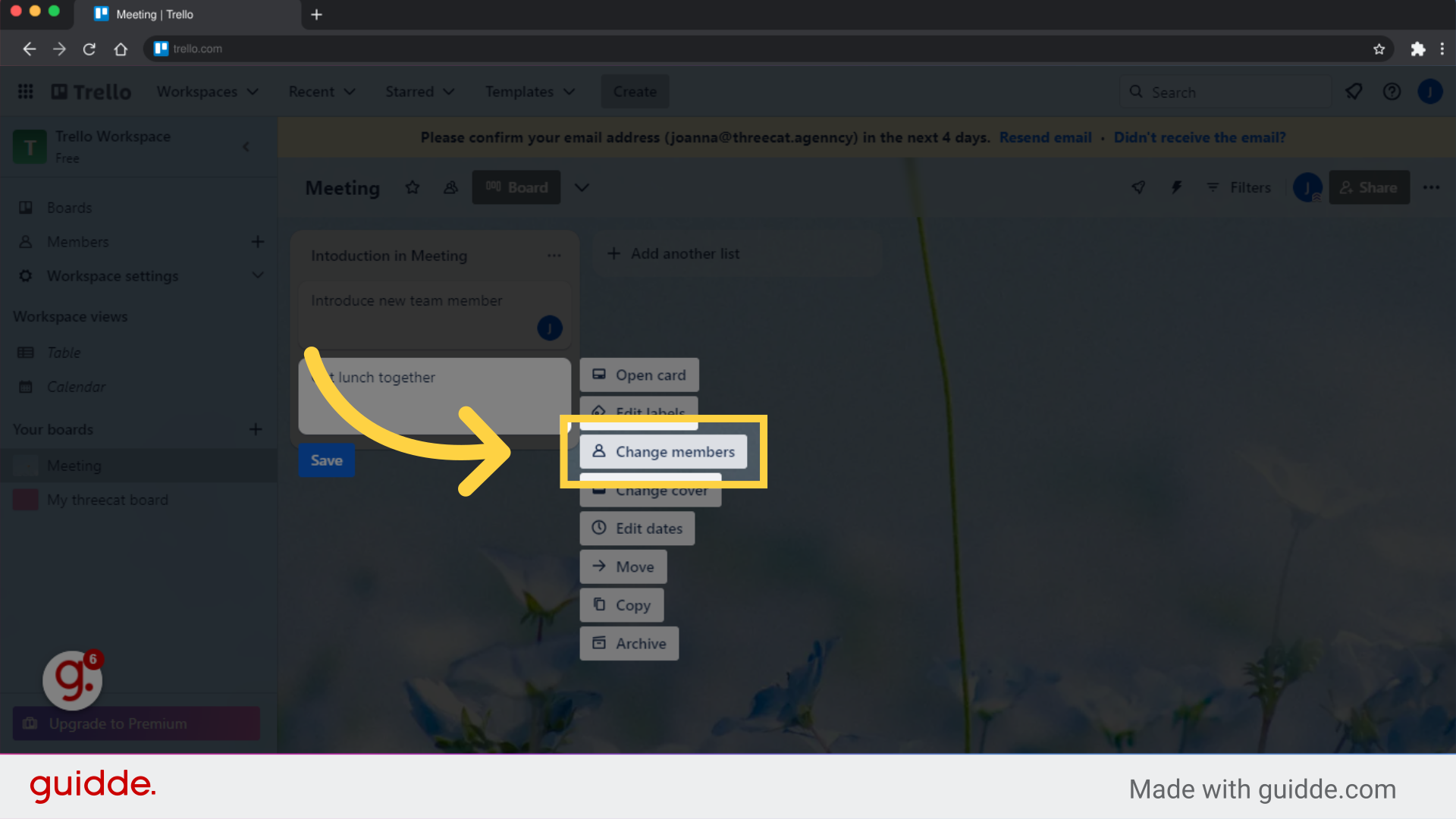Click the Boards sidebar icon
Viewport: 1456px width, 819px height.
point(25,207)
